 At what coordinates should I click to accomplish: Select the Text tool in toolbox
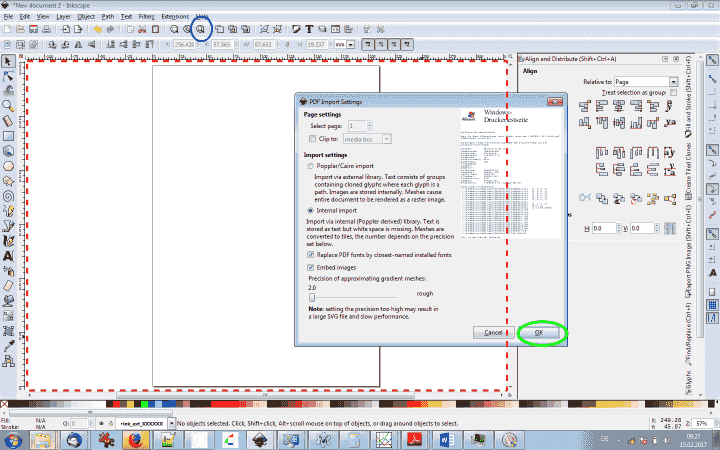tap(8, 255)
